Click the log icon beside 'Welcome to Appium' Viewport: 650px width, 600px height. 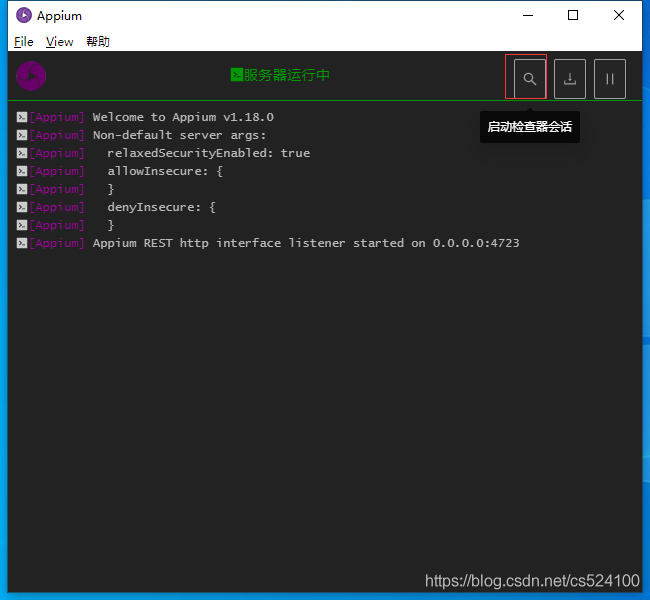[x=22, y=117]
